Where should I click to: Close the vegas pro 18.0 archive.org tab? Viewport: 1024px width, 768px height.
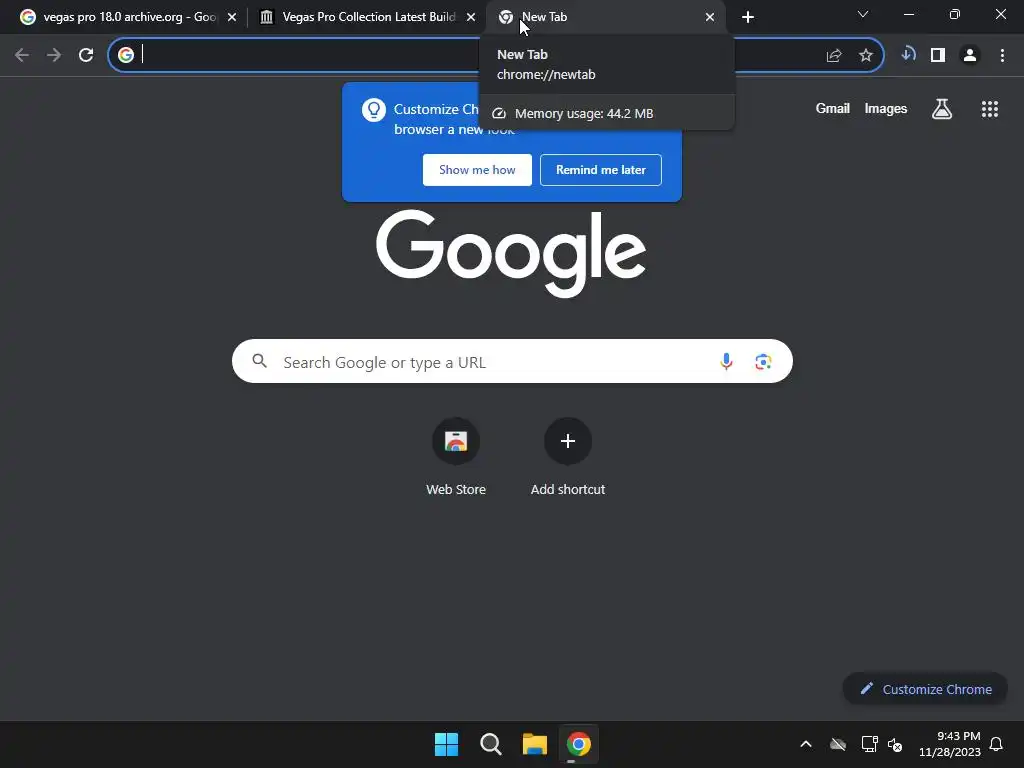[x=232, y=18]
